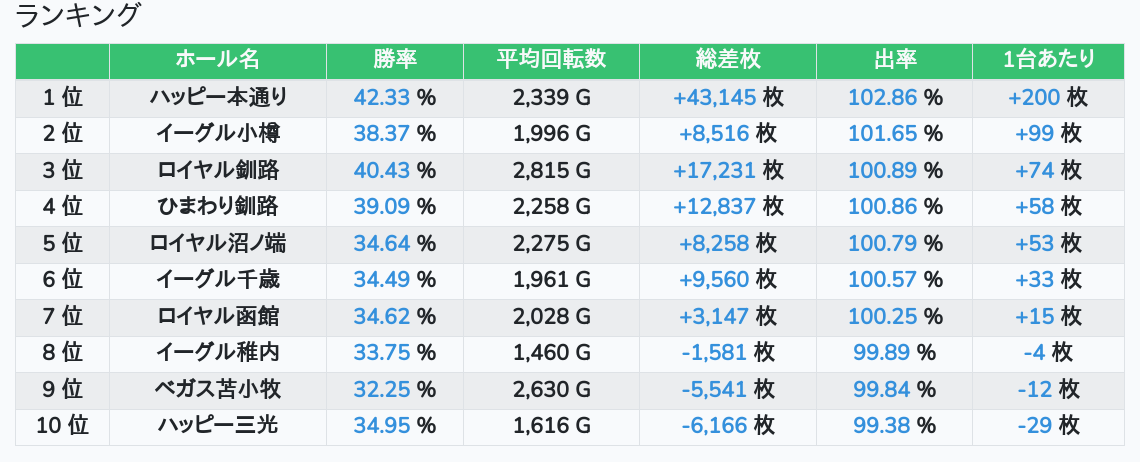
Task: Sort by the 勝率 column header
Action: [x=394, y=60]
